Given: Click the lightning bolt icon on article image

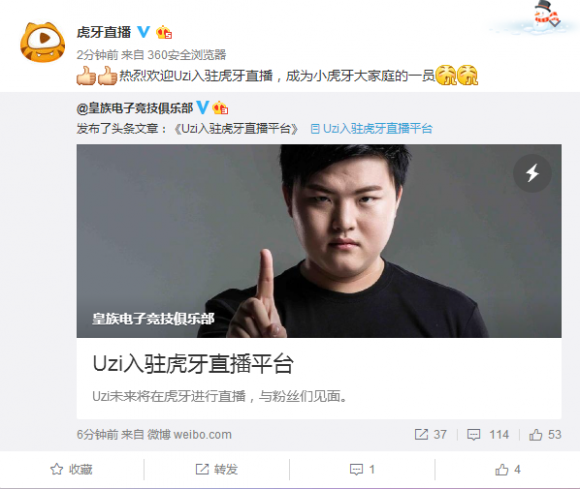Looking at the screenshot, I should pos(532,173).
